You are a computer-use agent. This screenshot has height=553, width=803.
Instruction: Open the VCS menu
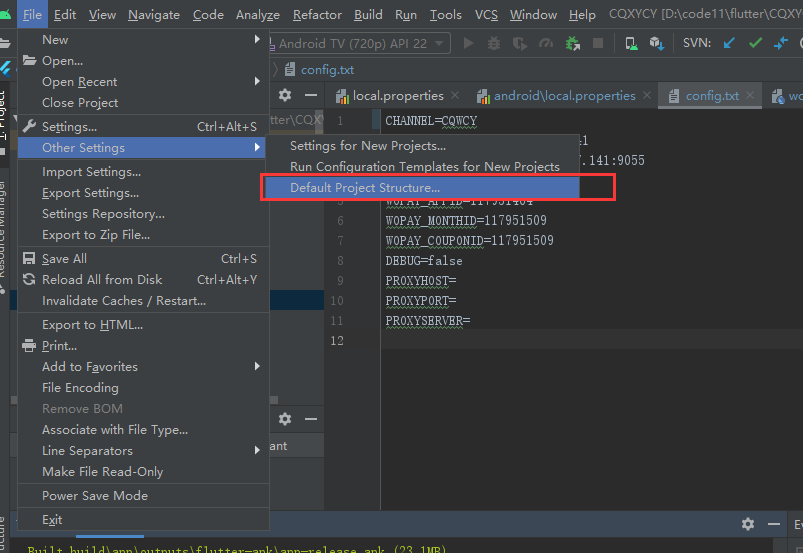click(486, 15)
